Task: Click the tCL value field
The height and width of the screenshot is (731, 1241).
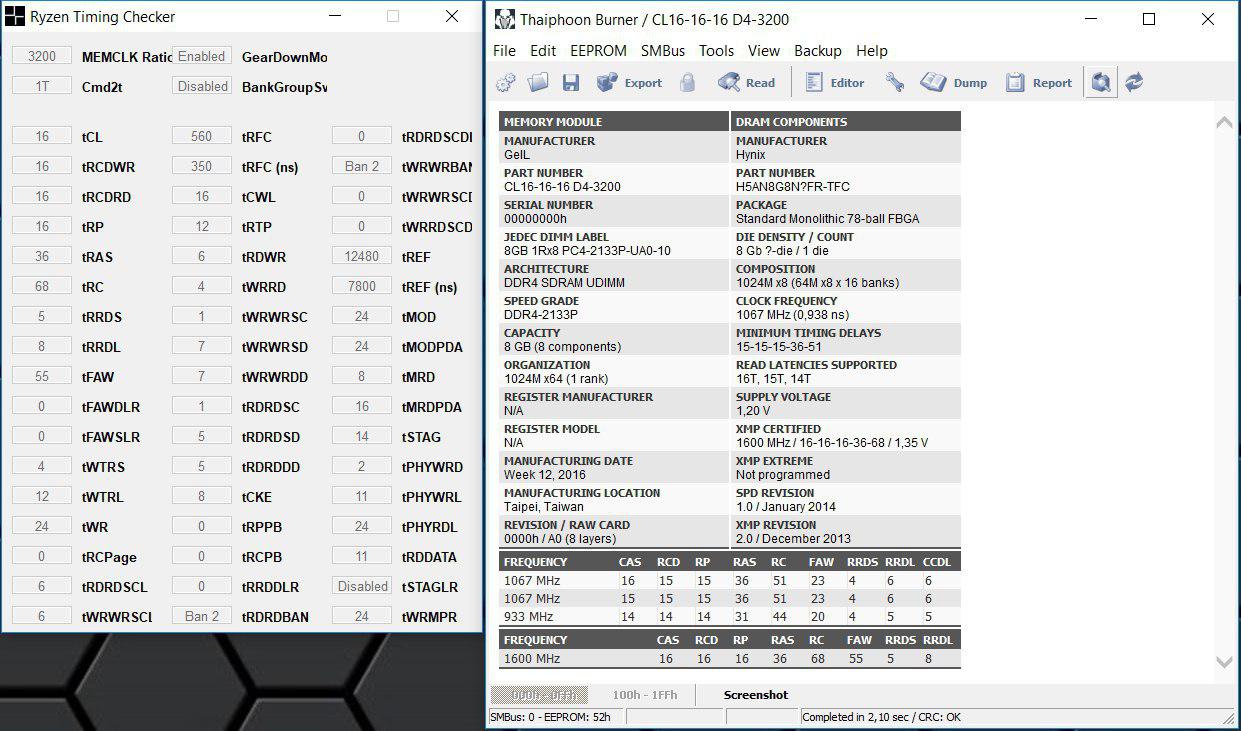Action: tap(42, 136)
